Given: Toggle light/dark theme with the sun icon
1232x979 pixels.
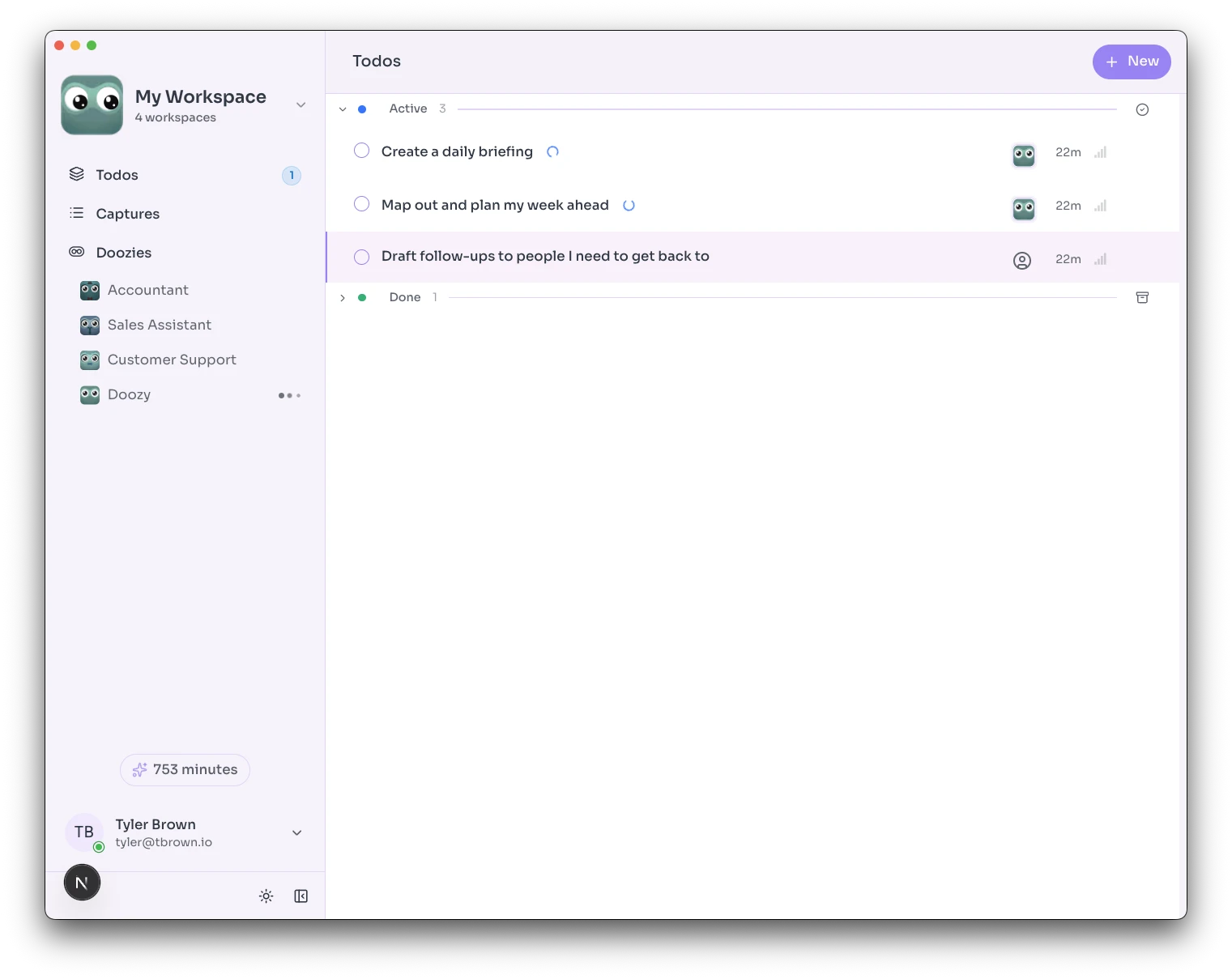Looking at the screenshot, I should pos(266,896).
